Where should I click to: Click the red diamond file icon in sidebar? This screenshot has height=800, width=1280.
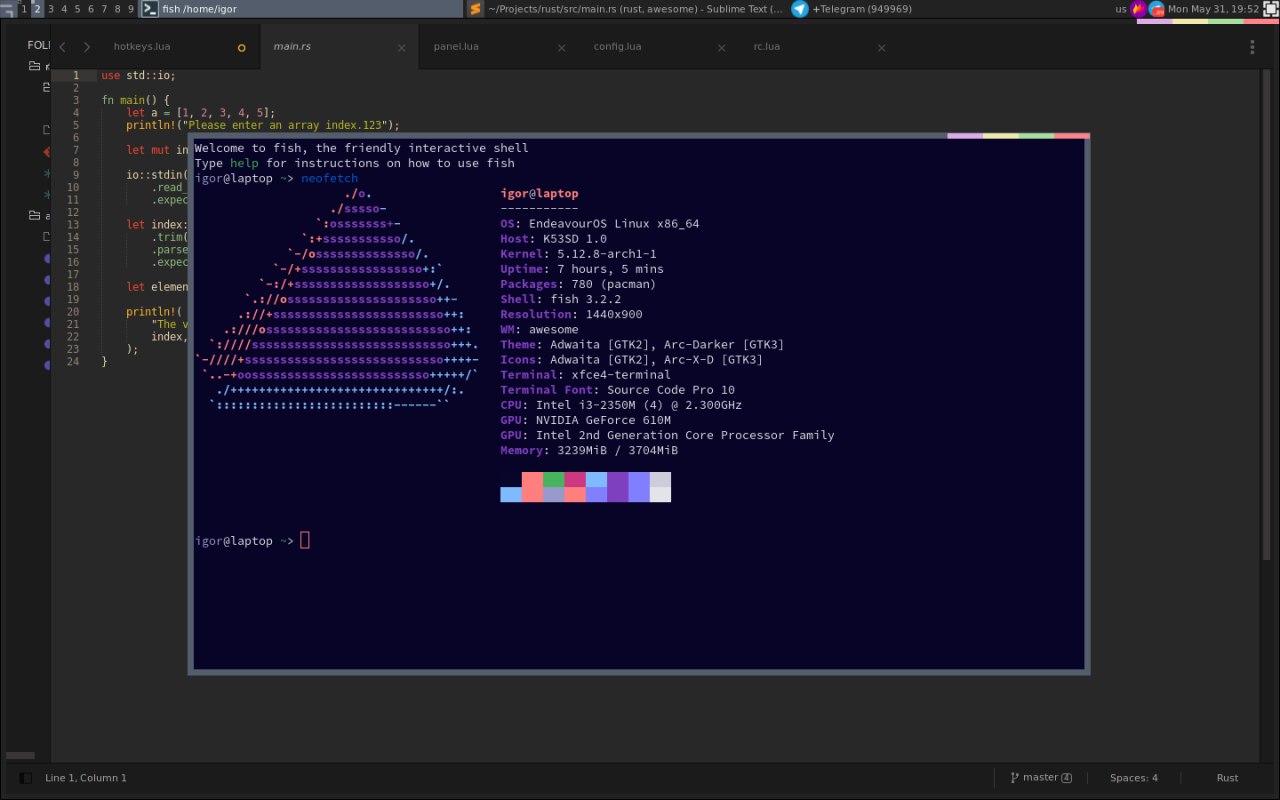47,152
